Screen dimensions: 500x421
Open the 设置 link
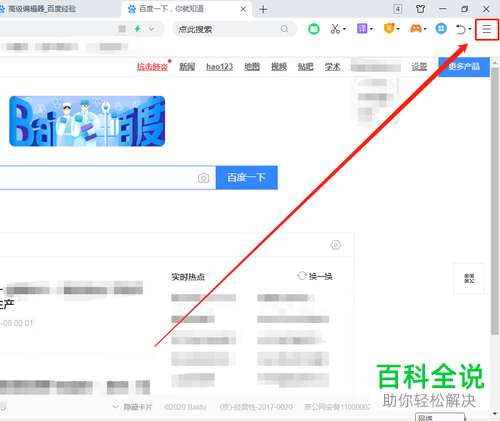coord(419,67)
